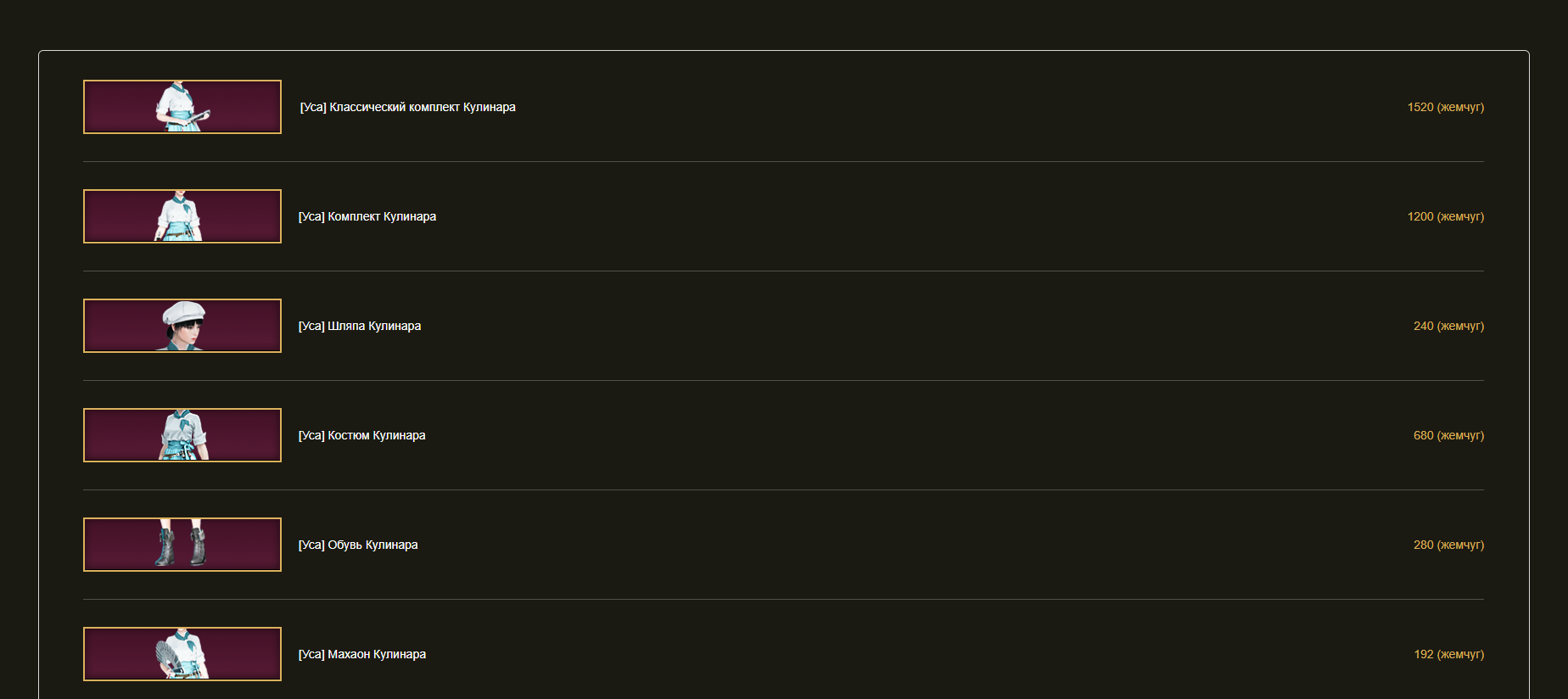Screen dimensions: 1568x699
Task: Click the Махаон Кулинара item image
Action: pos(182,654)
